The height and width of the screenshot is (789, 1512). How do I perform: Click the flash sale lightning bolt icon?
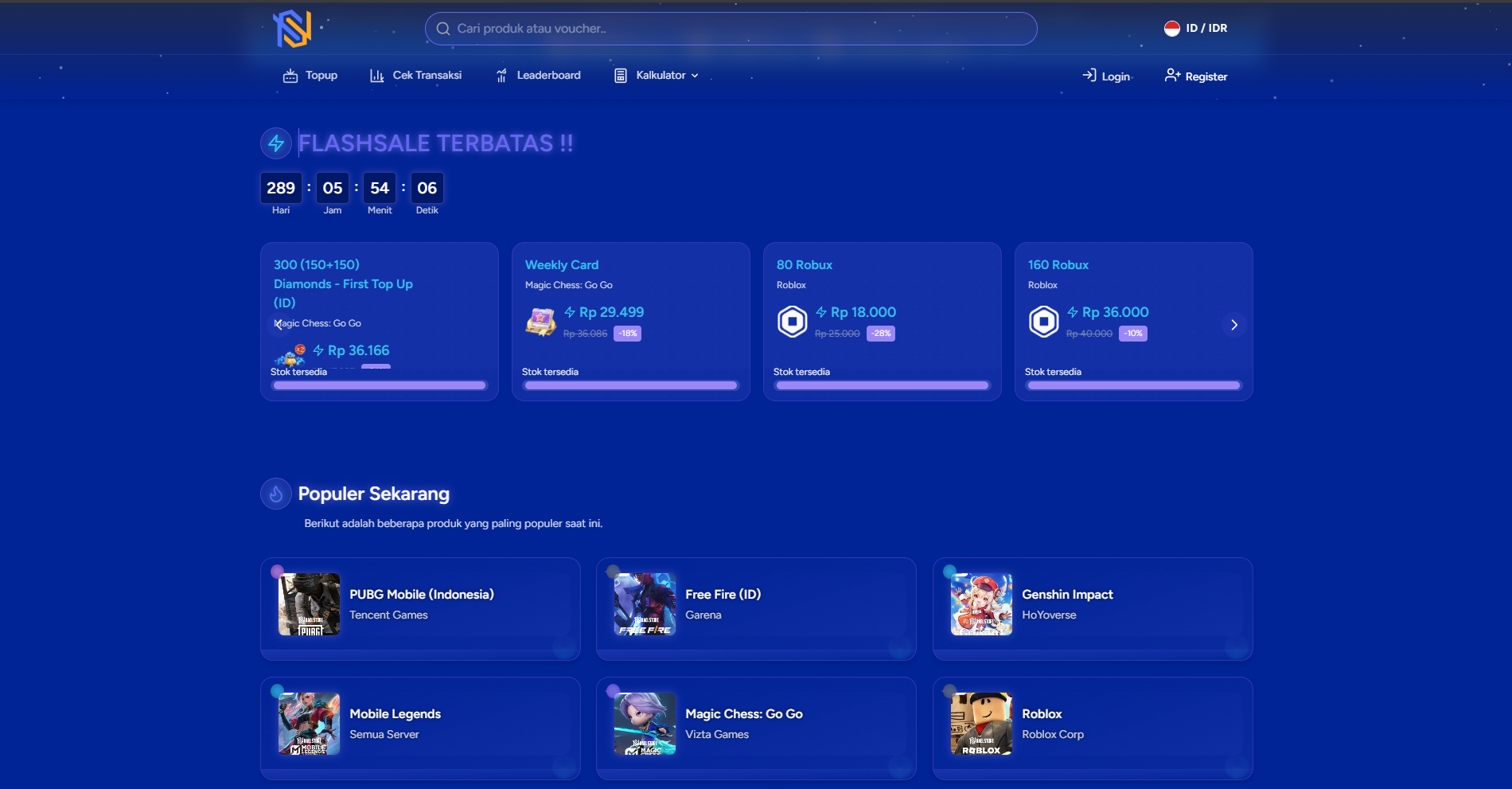point(276,143)
